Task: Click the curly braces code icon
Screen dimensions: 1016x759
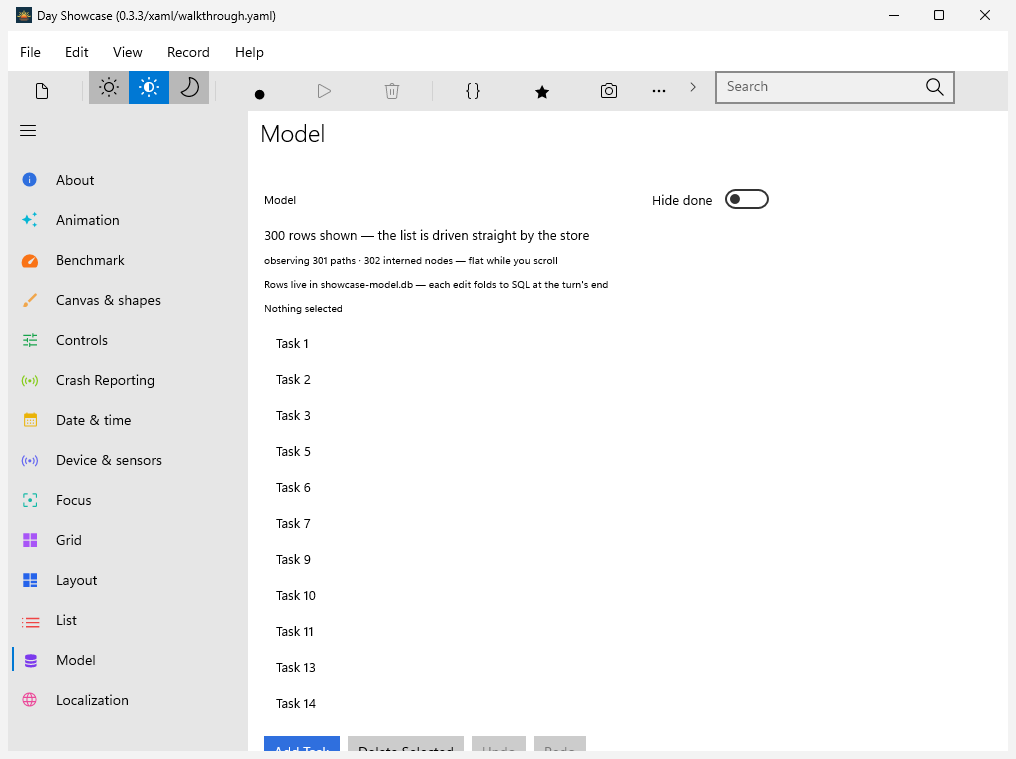Action: point(473,91)
